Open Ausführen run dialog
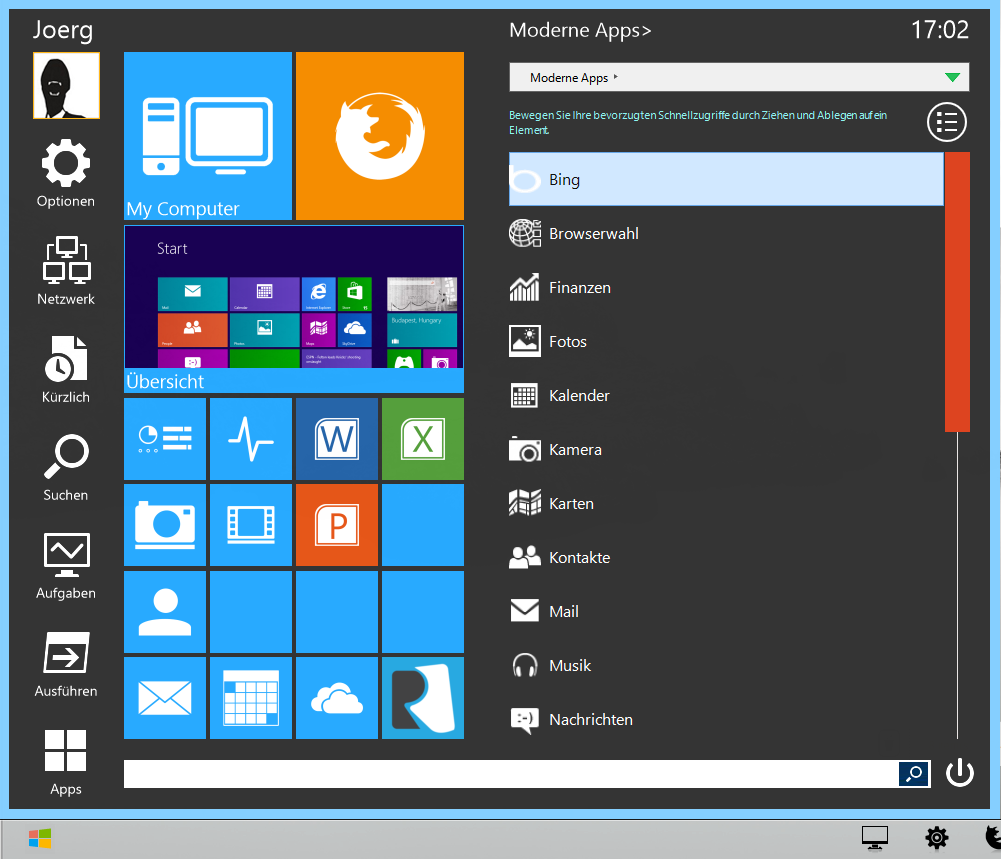1001x859 pixels. coord(66,664)
